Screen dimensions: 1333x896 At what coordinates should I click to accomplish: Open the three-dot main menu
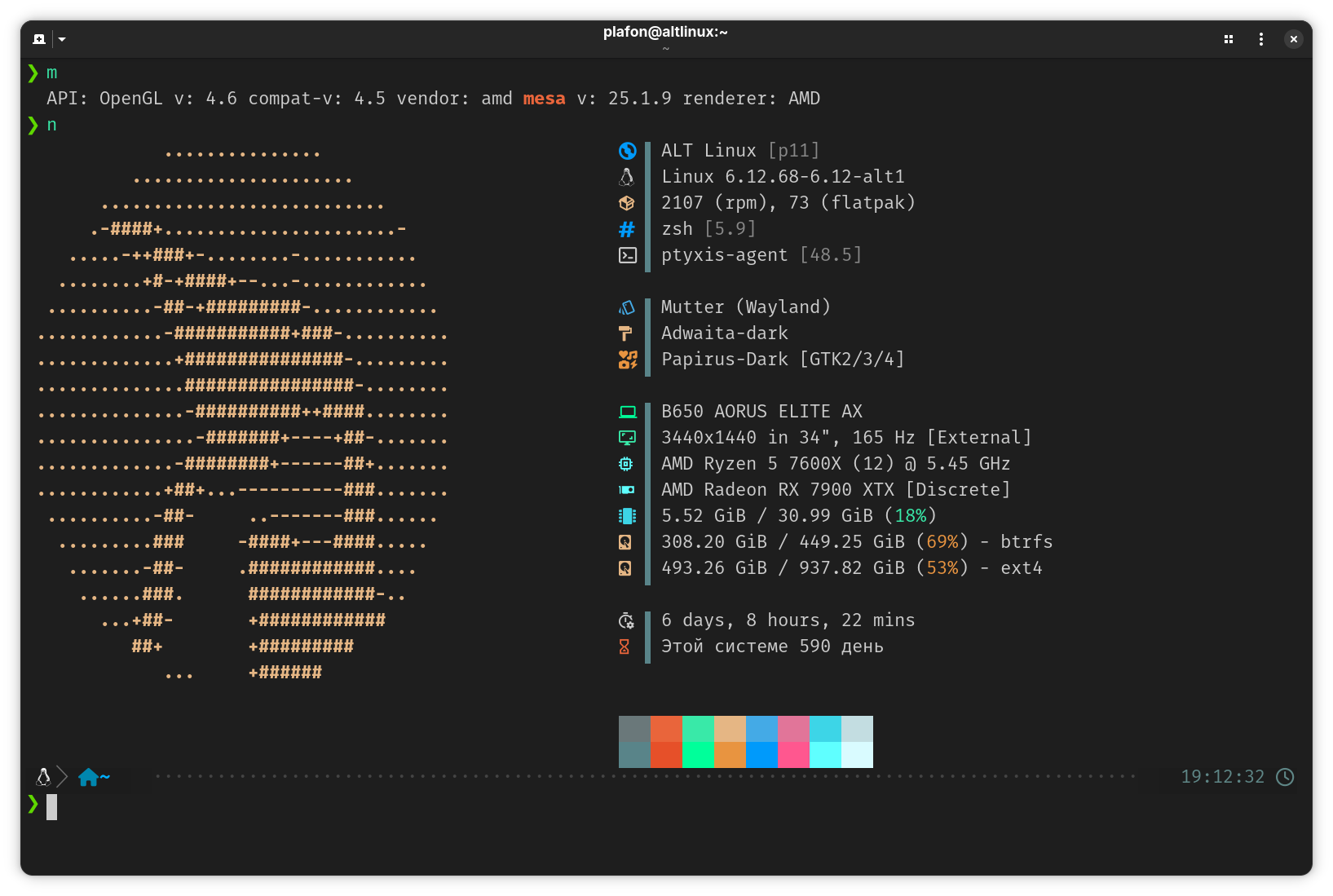[x=1261, y=39]
